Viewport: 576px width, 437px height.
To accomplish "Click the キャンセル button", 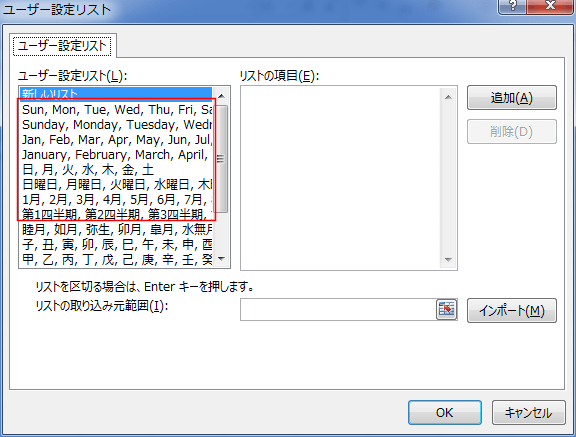I will pos(528,412).
